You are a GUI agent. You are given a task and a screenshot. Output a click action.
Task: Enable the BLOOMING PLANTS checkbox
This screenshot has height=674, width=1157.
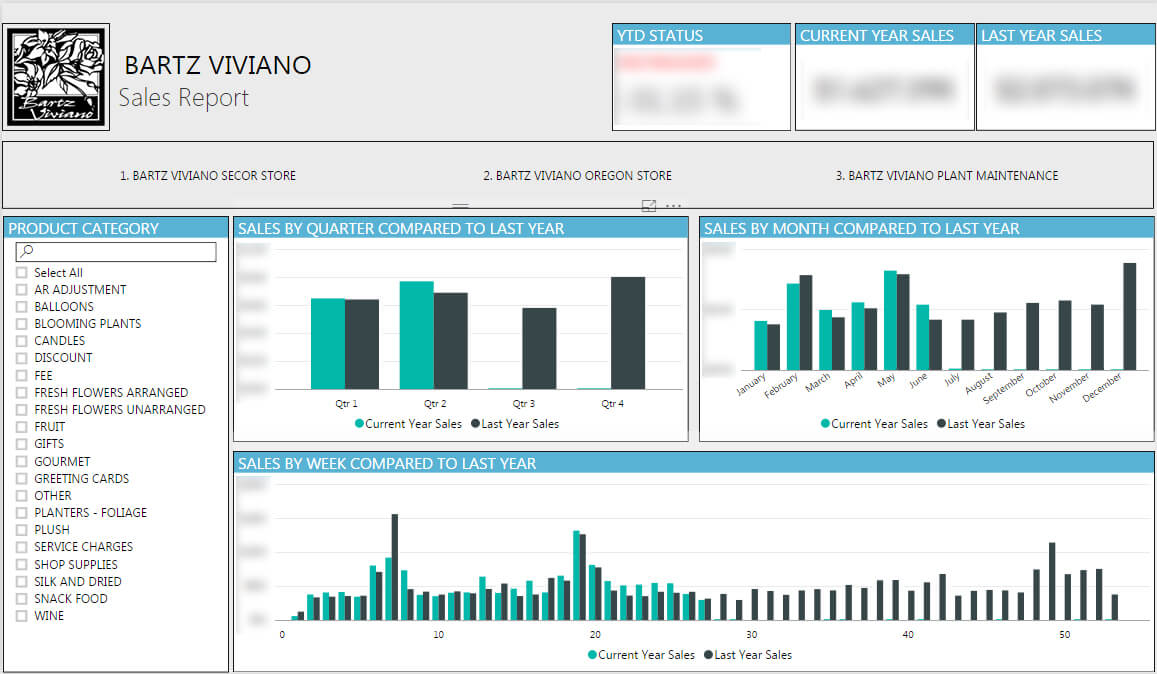(21, 323)
